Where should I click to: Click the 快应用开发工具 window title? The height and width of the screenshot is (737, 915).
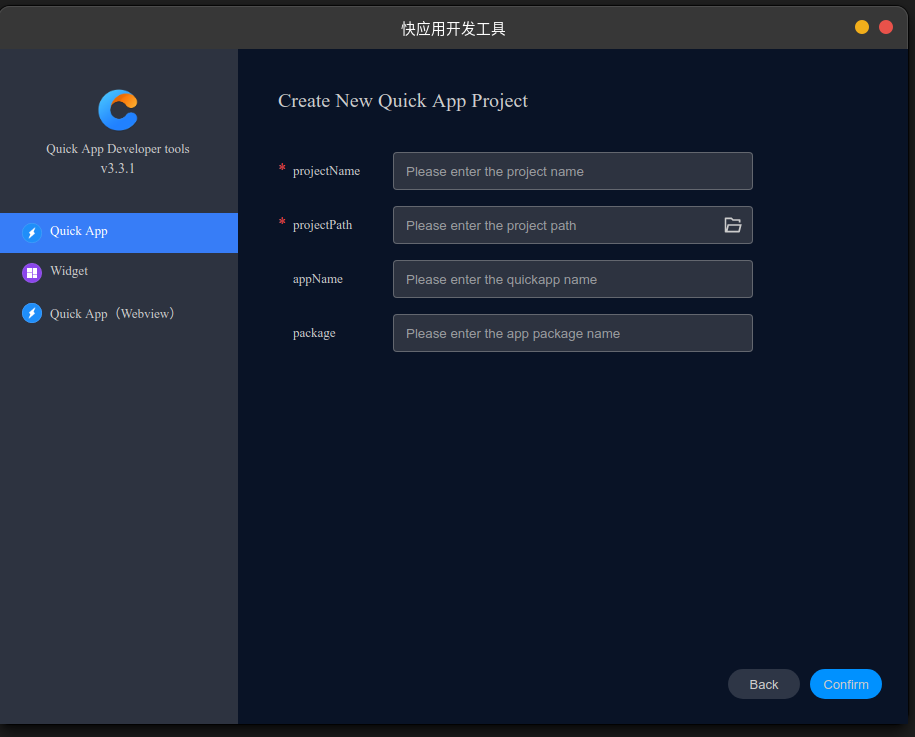click(454, 28)
